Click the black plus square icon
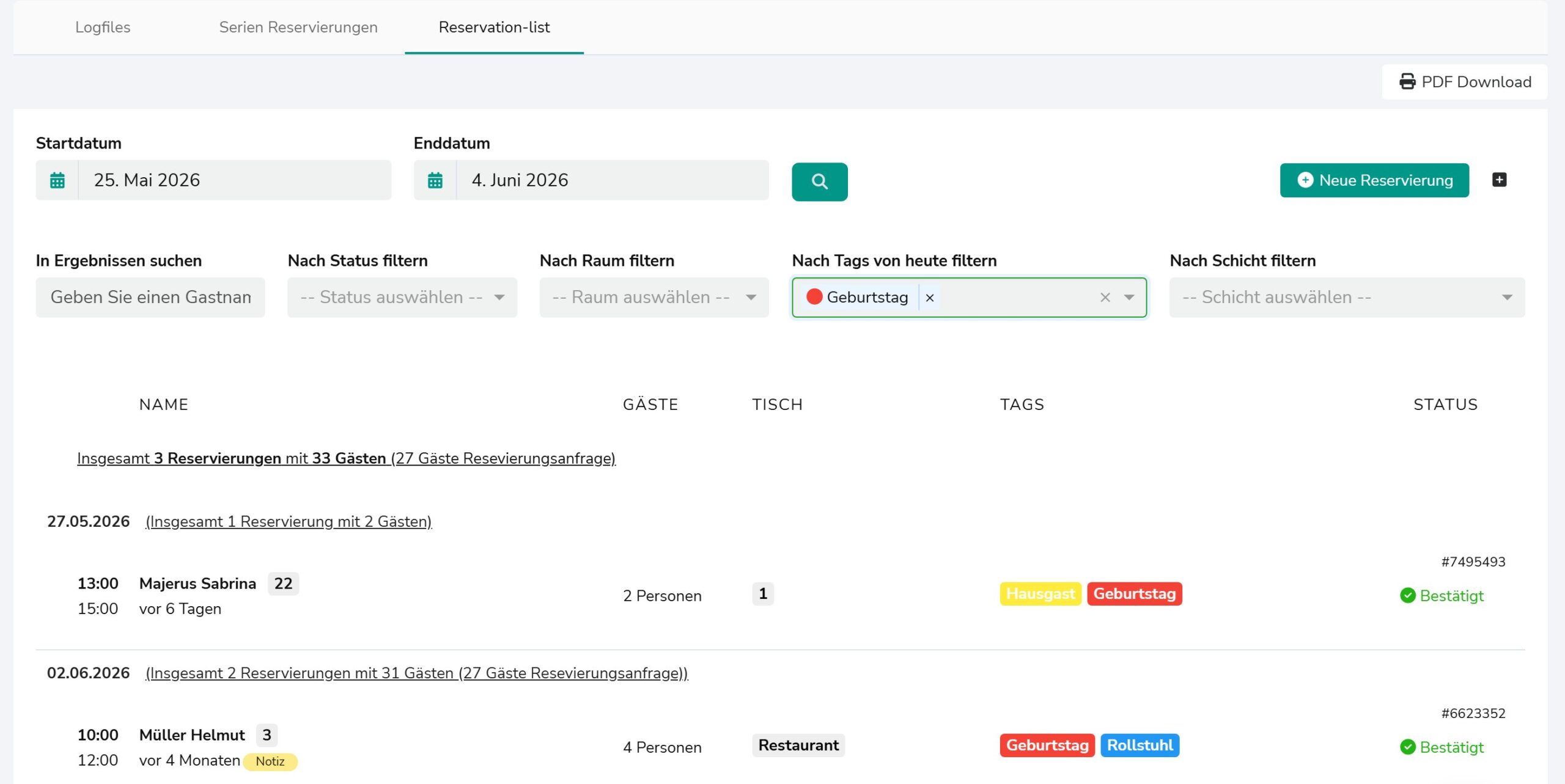 (x=1499, y=180)
